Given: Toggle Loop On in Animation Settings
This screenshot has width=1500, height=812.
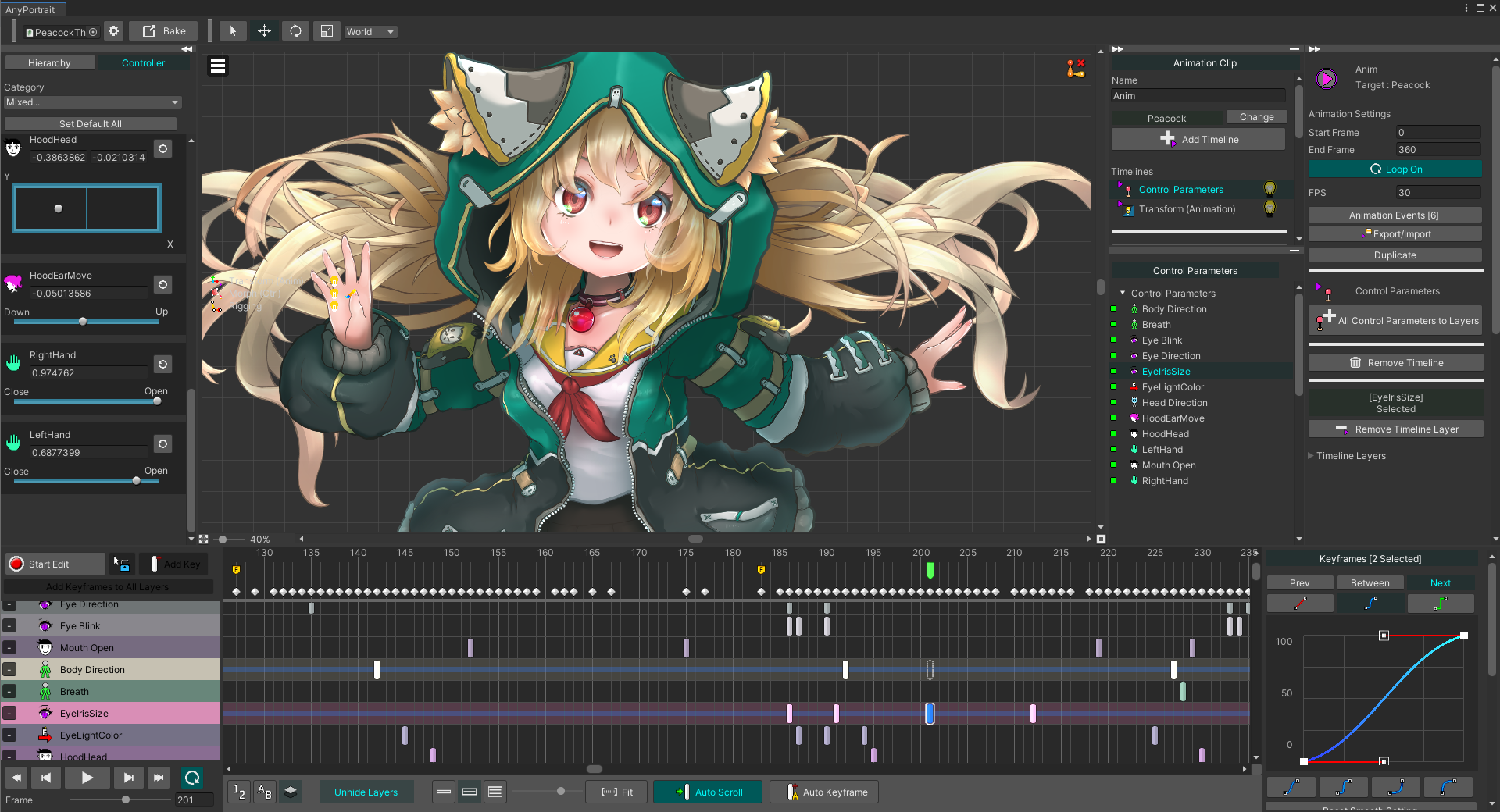Looking at the screenshot, I should point(1395,169).
